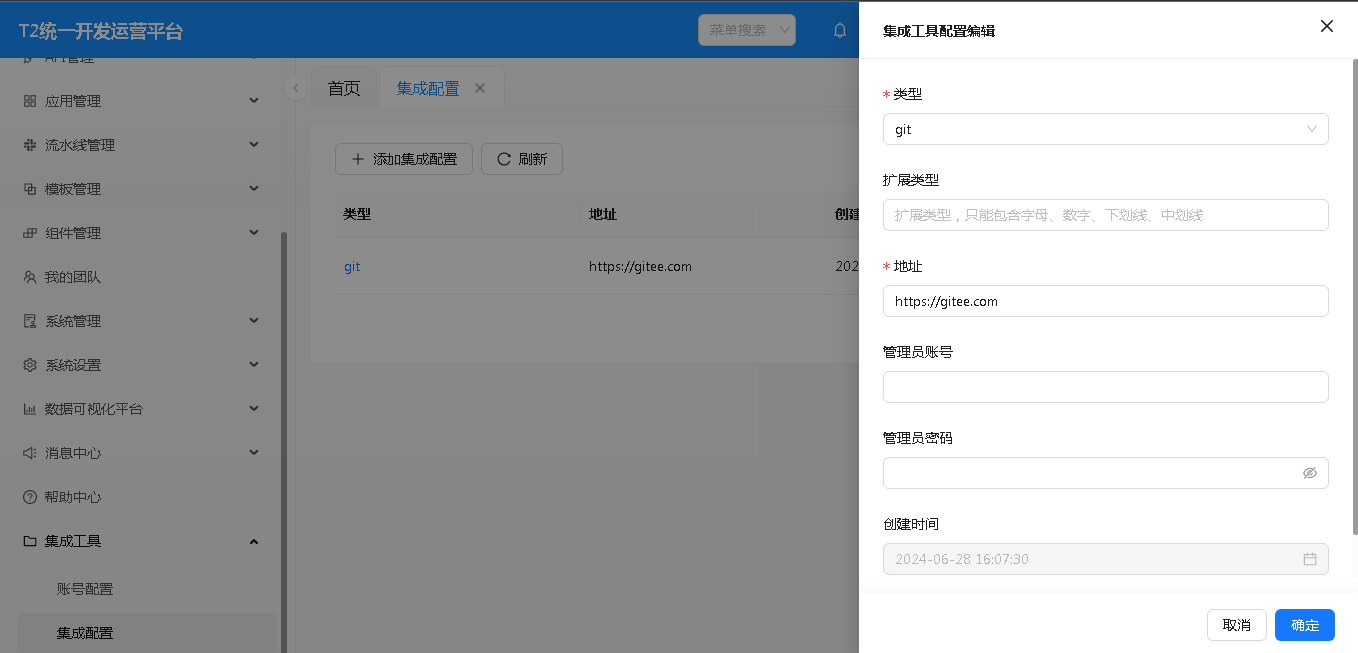Click the 组件管理 icon
Viewport: 1358px width, 653px height.
(x=30, y=233)
